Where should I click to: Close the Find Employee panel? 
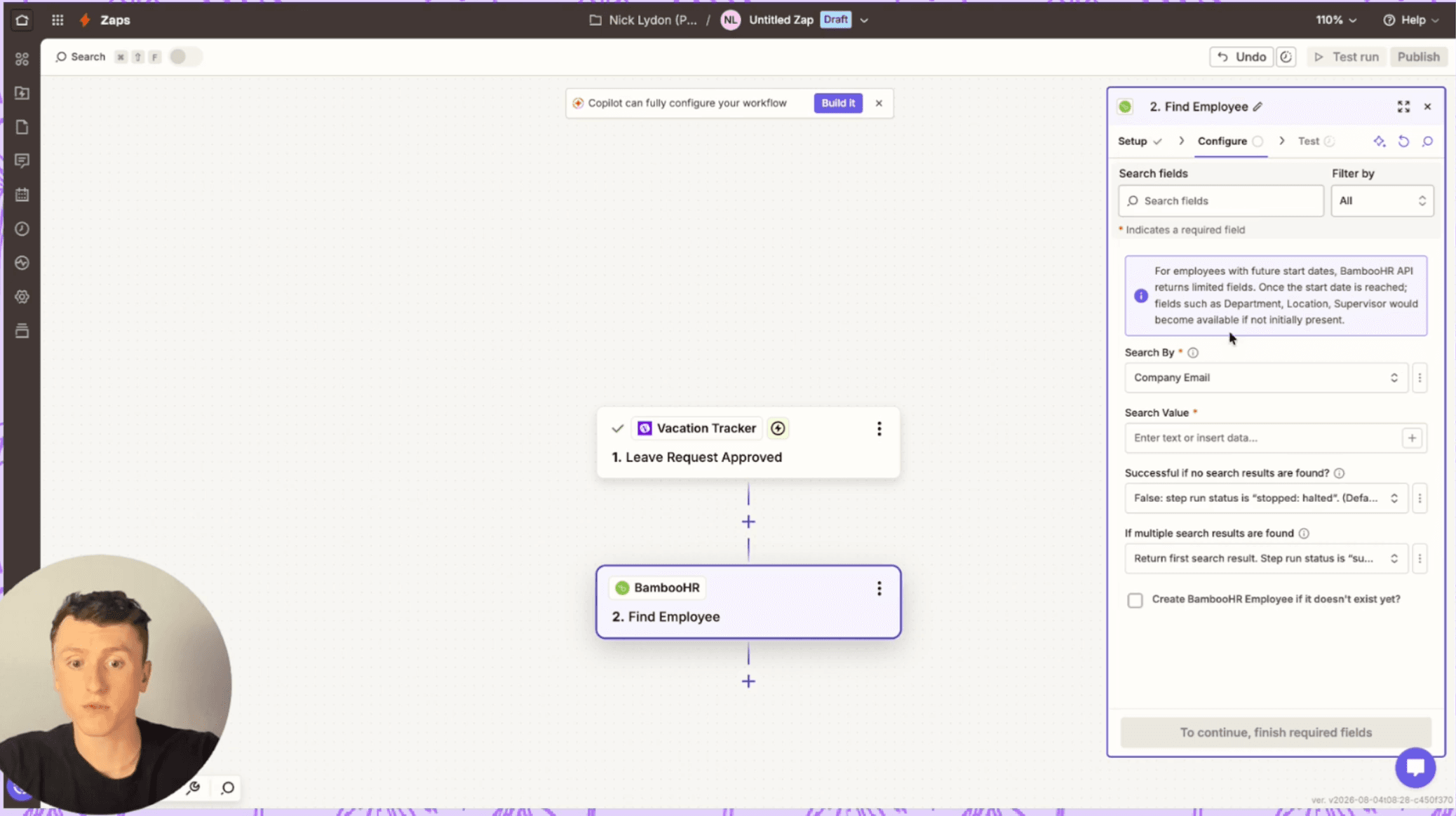(1427, 107)
